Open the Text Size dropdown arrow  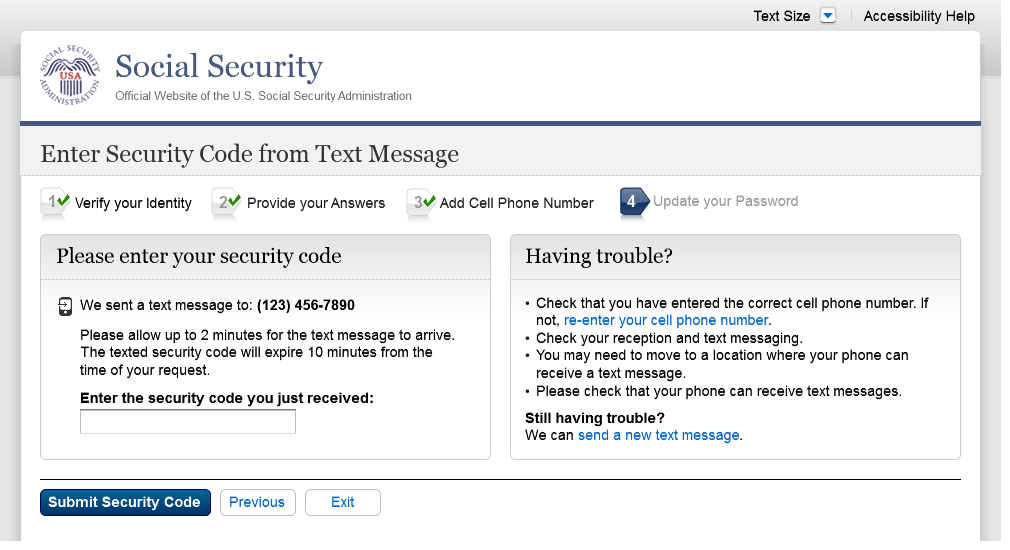tap(828, 16)
